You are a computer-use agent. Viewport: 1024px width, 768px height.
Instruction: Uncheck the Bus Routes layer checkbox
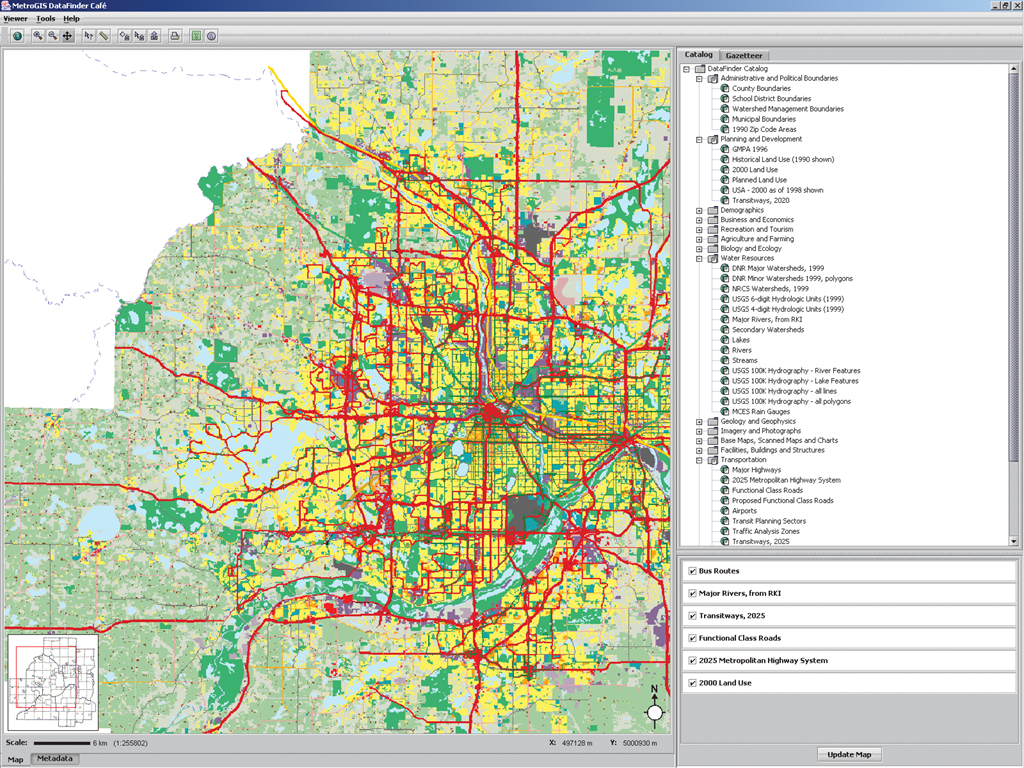[692, 571]
